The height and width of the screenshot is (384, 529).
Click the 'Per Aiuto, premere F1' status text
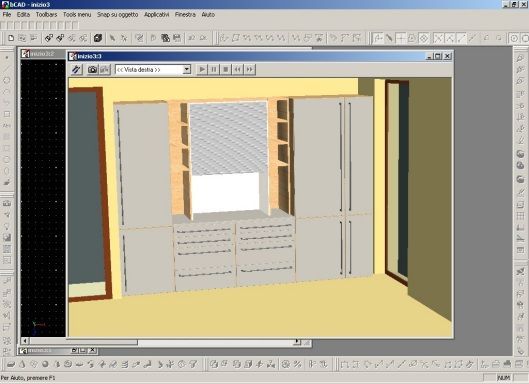pyautogui.click(x=28, y=378)
